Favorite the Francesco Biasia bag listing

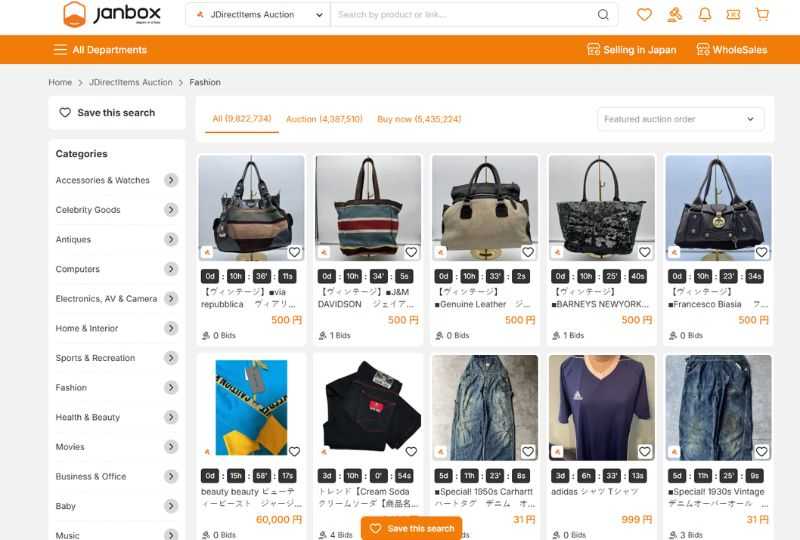762,252
